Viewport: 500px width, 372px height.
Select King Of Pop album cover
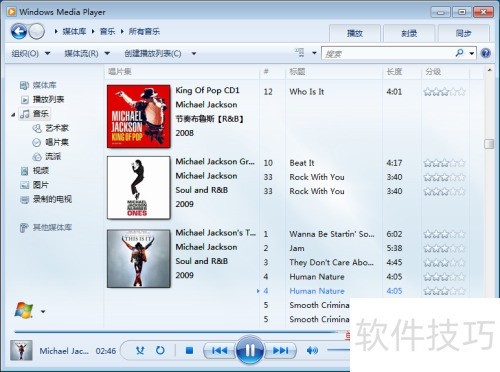coord(139,116)
